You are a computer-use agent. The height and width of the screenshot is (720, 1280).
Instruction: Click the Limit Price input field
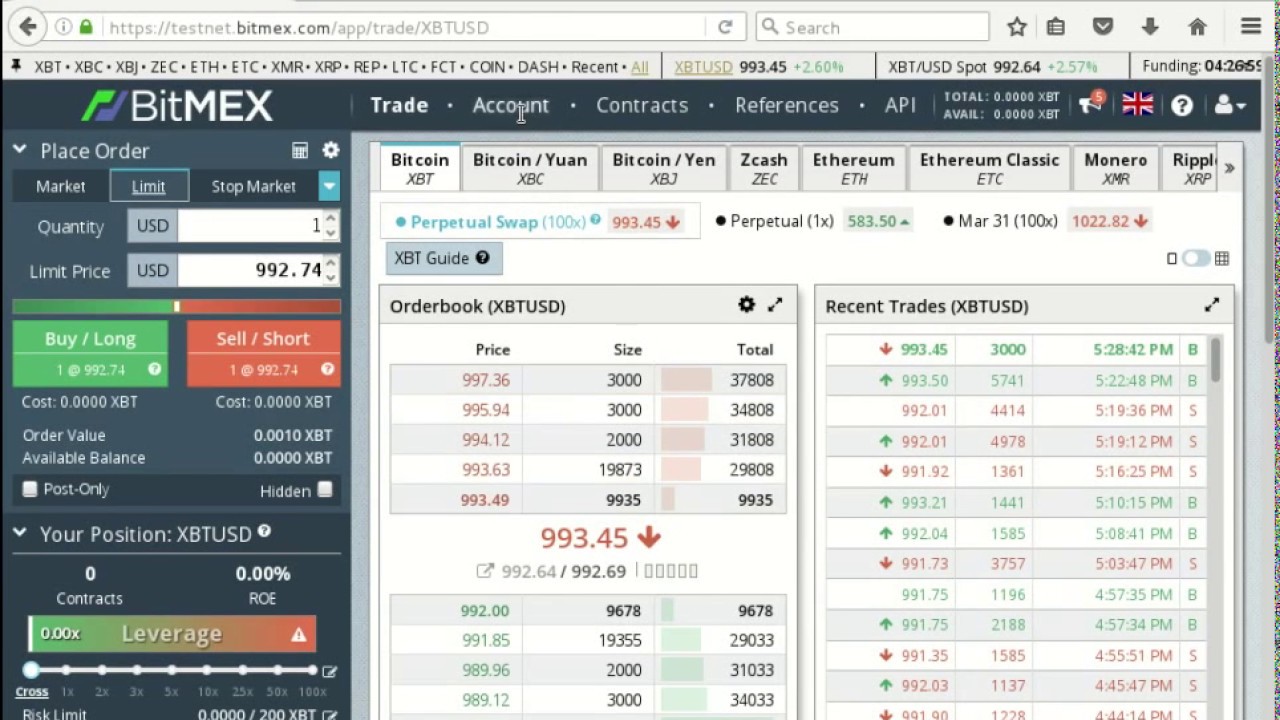pos(251,270)
